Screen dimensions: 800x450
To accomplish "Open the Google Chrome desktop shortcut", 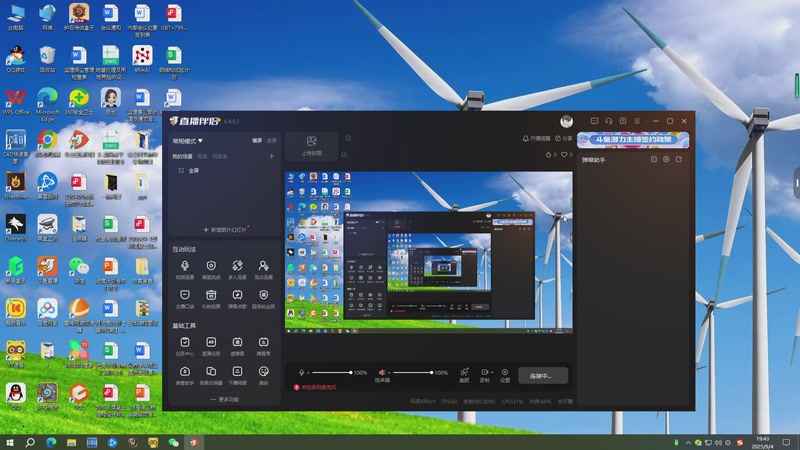I will tap(47, 144).
